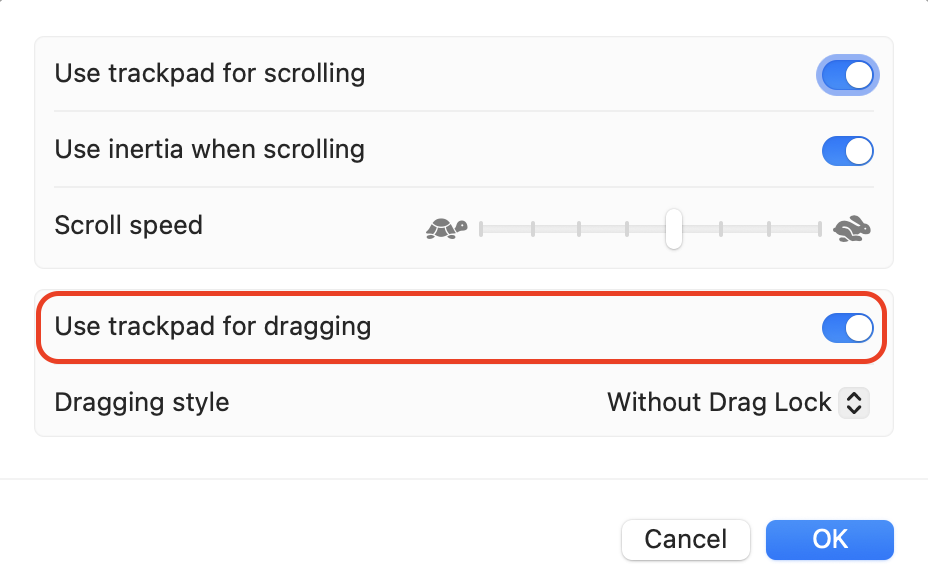The height and width of the screenshot is (586, 928).
Task: Click the Use inertia when scrolling label
Action: click(209, 150)
